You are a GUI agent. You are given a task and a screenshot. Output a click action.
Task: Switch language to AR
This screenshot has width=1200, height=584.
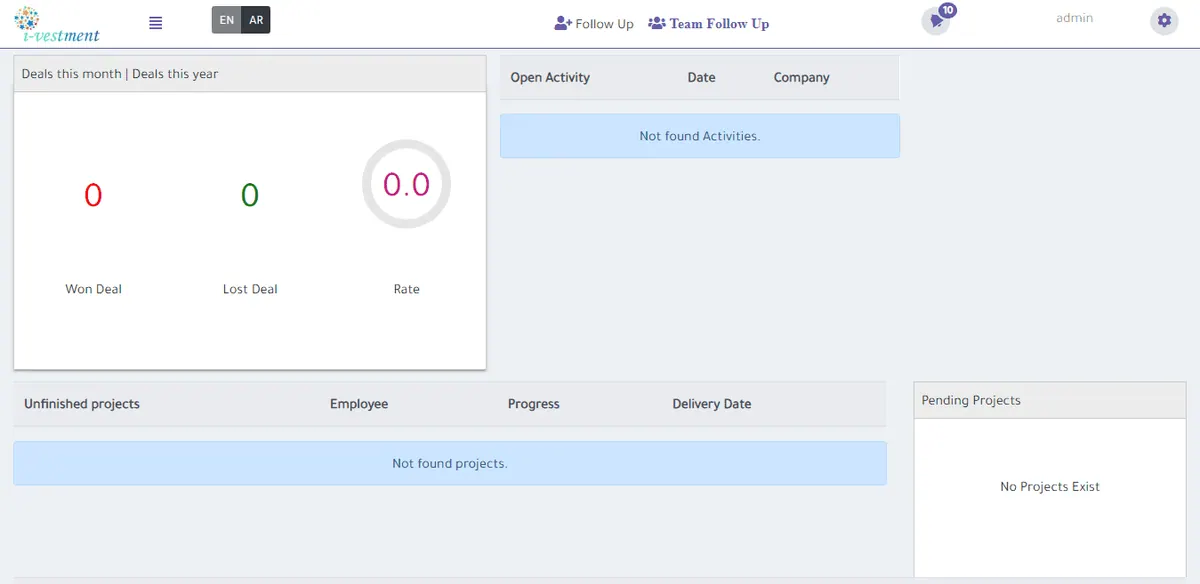coord(256,20)
